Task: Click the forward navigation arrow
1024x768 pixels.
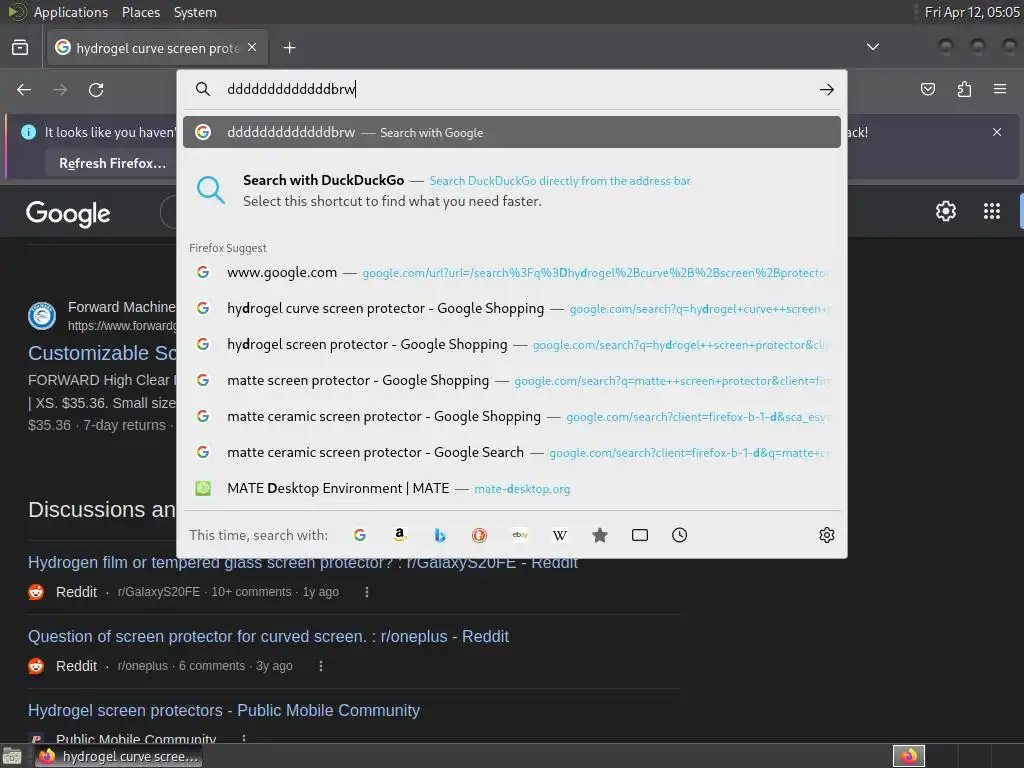Action: pos(60,89)
